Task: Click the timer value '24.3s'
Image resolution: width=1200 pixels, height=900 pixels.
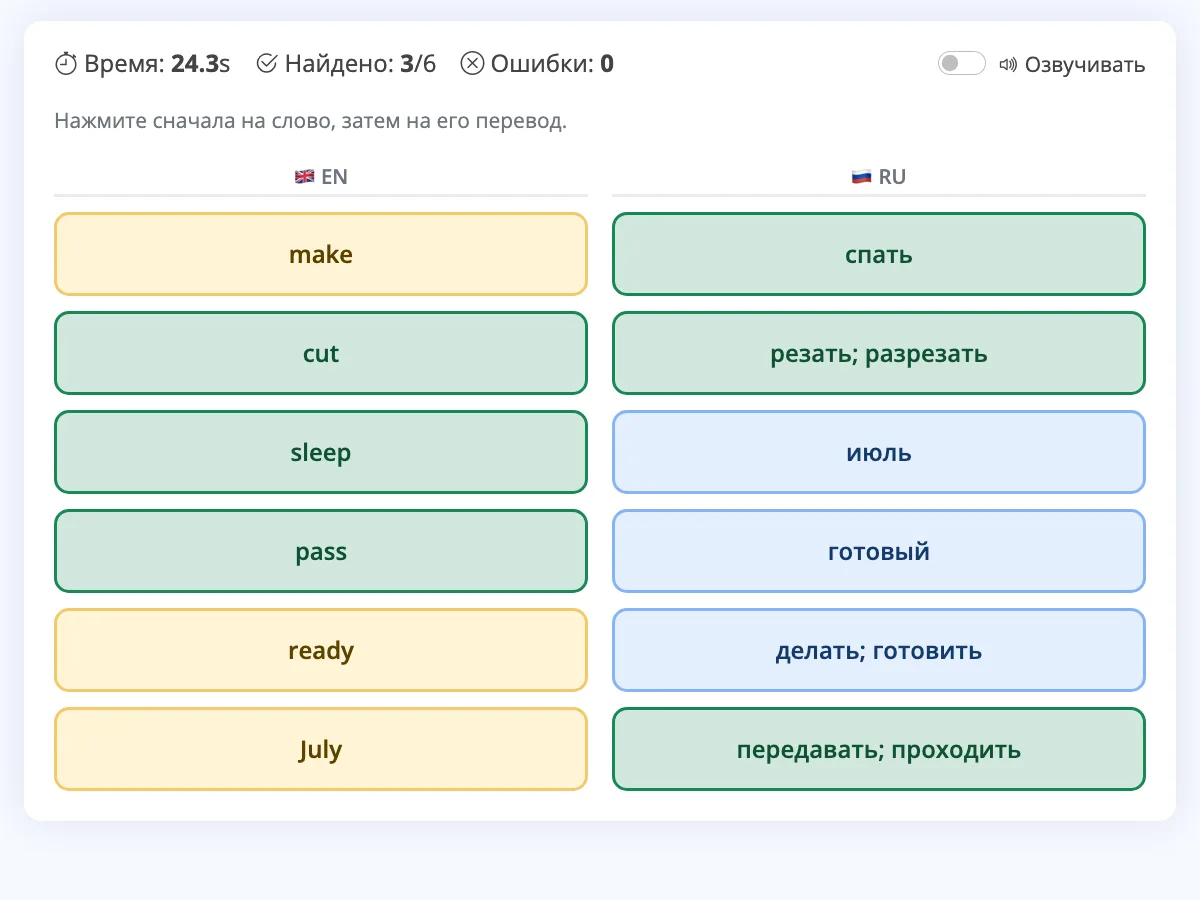Action: 201,65
